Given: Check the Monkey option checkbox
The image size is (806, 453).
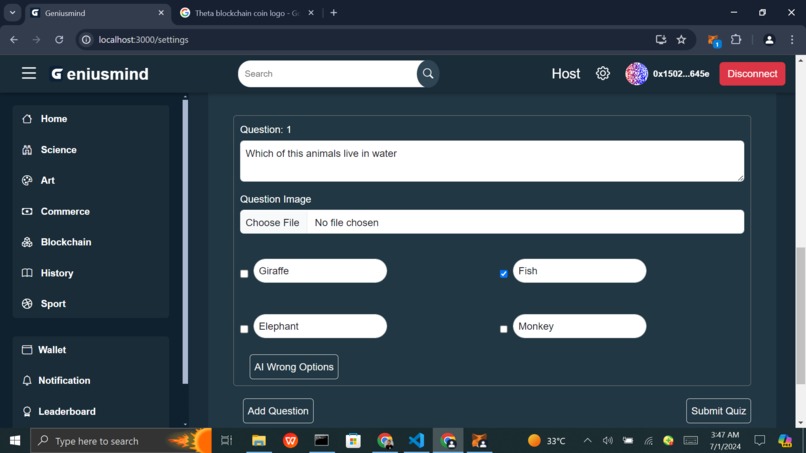Looking at the screenshot, I should coord(504,329).
